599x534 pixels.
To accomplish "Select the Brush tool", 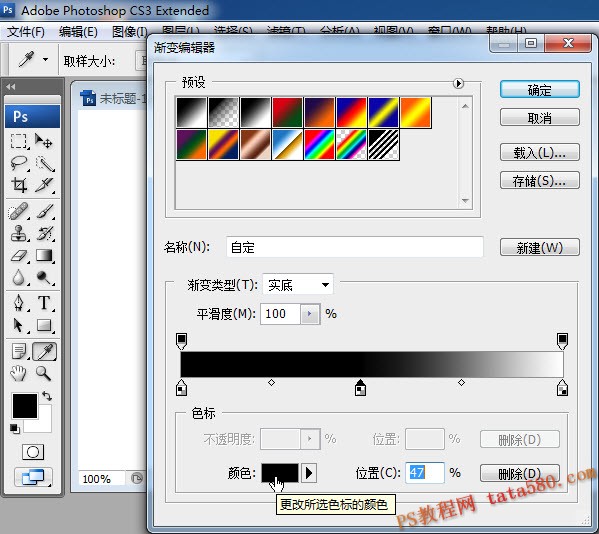I will coord(45,211).
